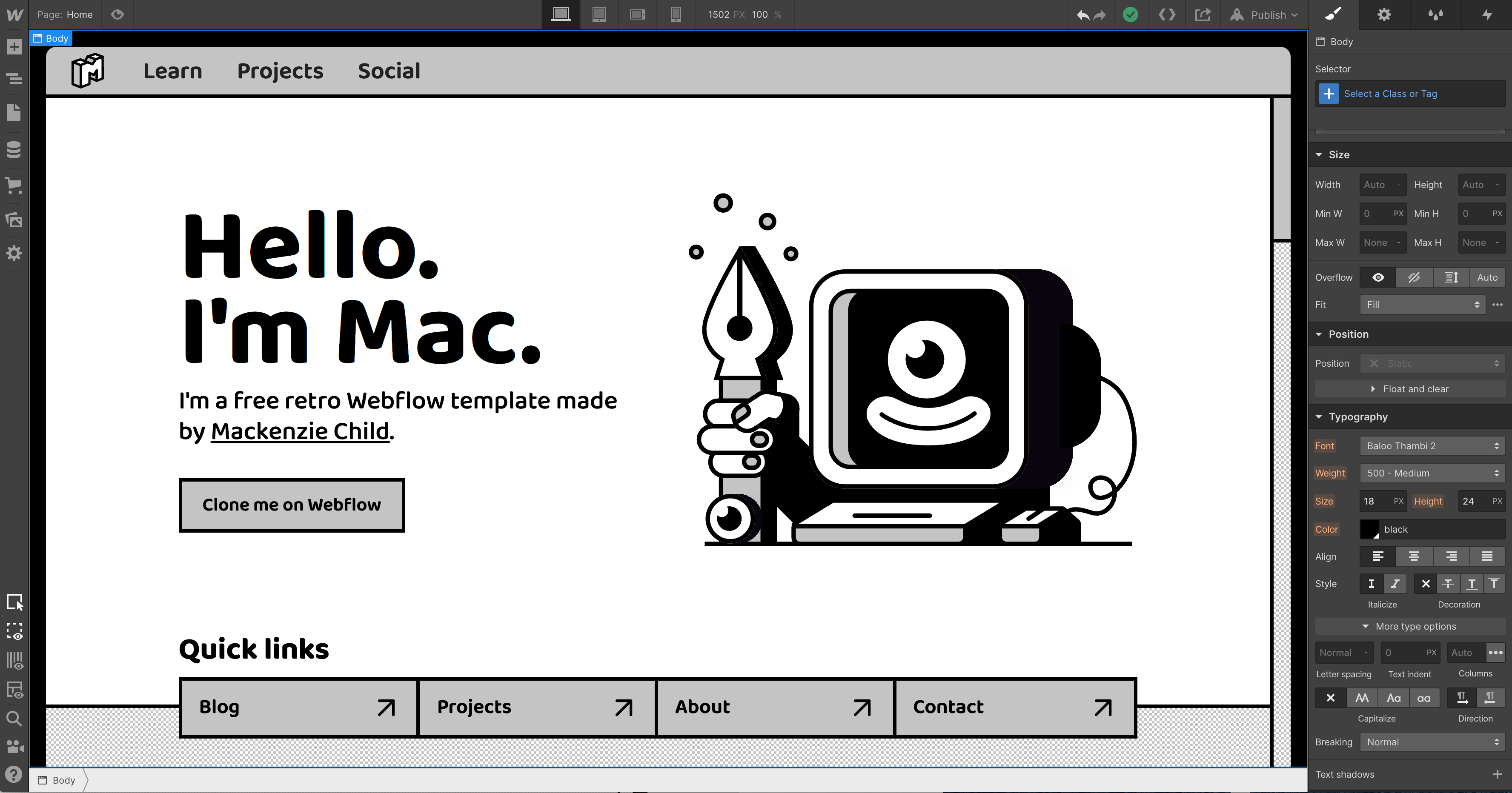Click the black text color swatch
The height and width of the screenshot is (793, 1512).
point(1369,529)
